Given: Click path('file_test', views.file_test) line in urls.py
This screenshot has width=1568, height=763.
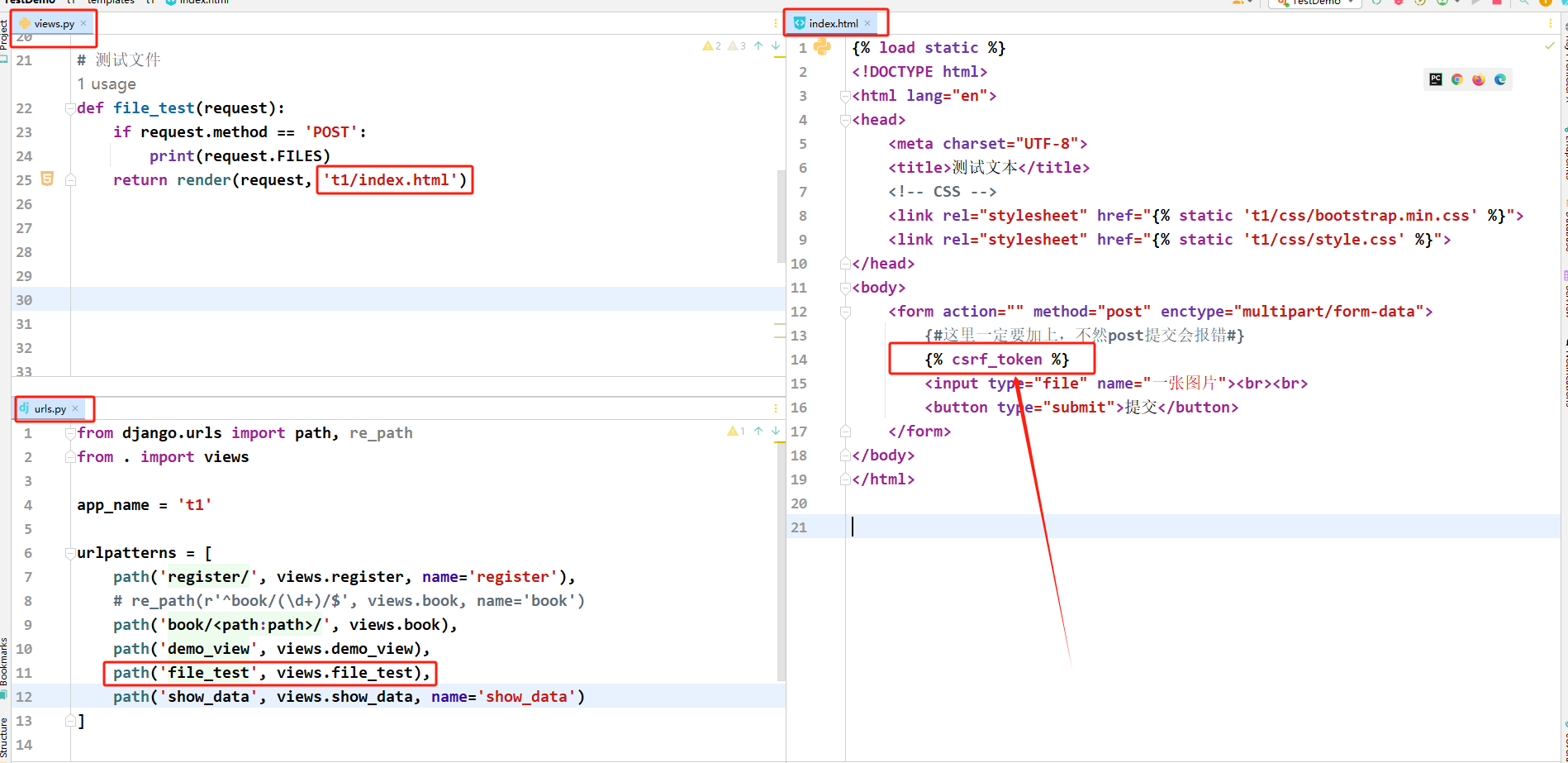Looking at the screenshot, I should (x=272, y=673).
